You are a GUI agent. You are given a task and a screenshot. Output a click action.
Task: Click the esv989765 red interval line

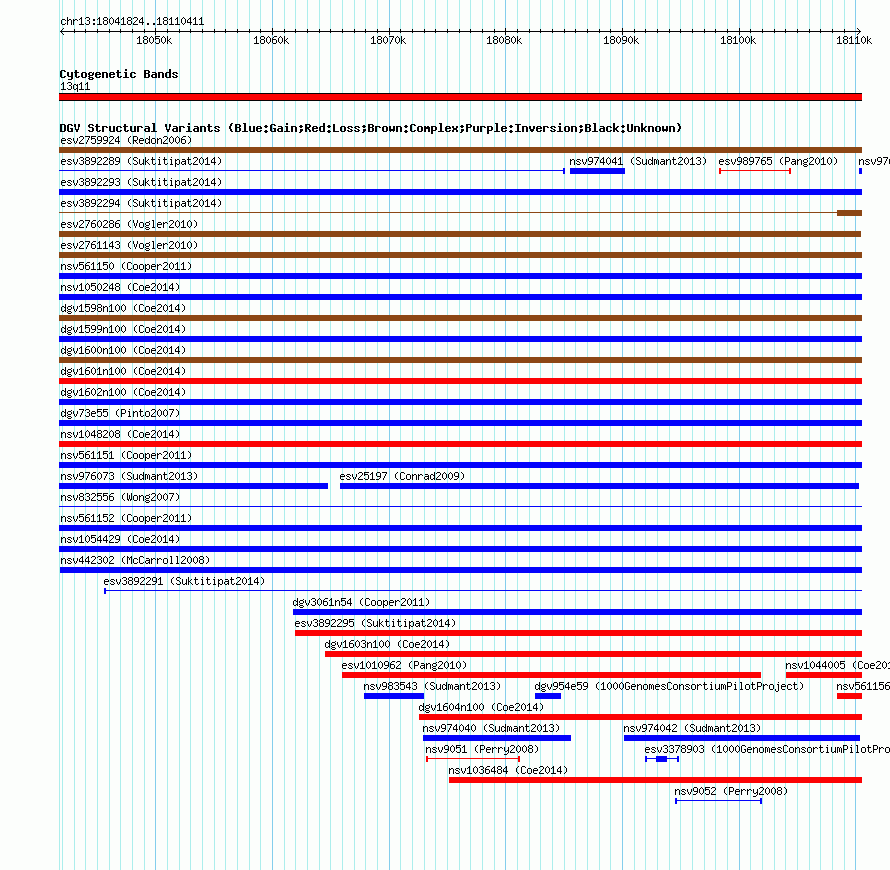pyautogui.click(x=755, y=171)
